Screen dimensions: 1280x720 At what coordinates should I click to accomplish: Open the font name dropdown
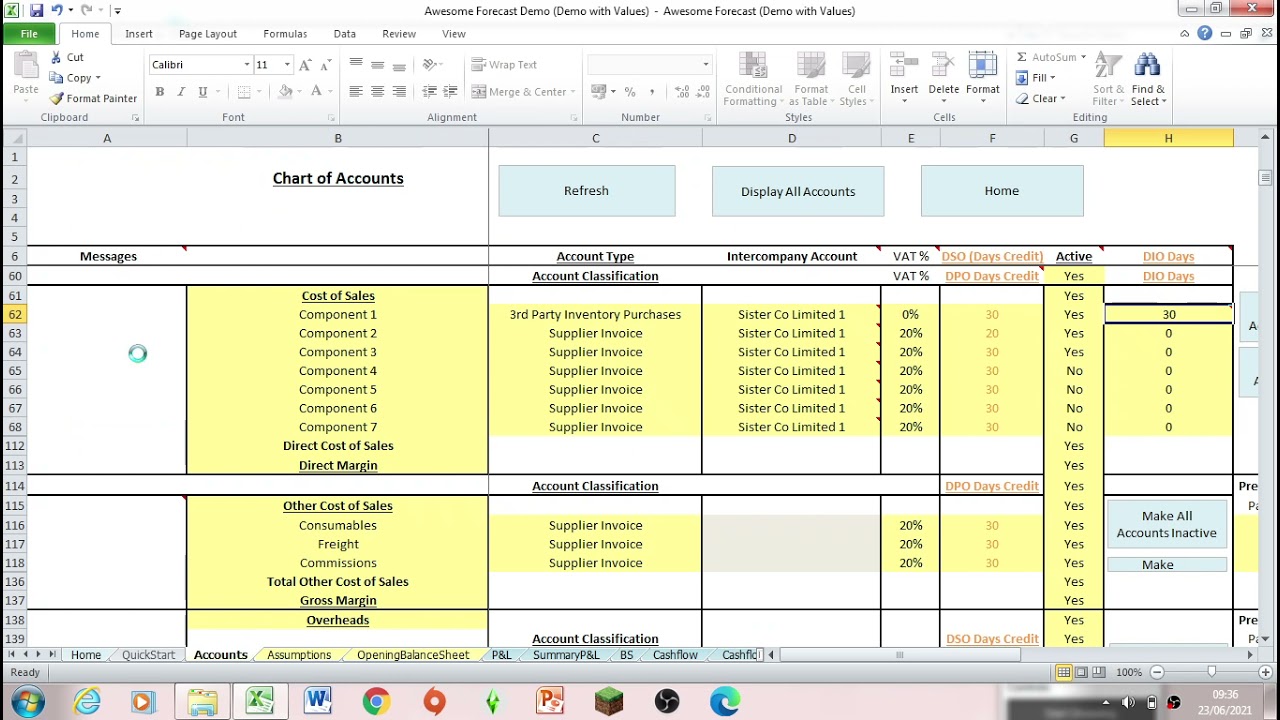pyautogui.click(x=246, y=65)
